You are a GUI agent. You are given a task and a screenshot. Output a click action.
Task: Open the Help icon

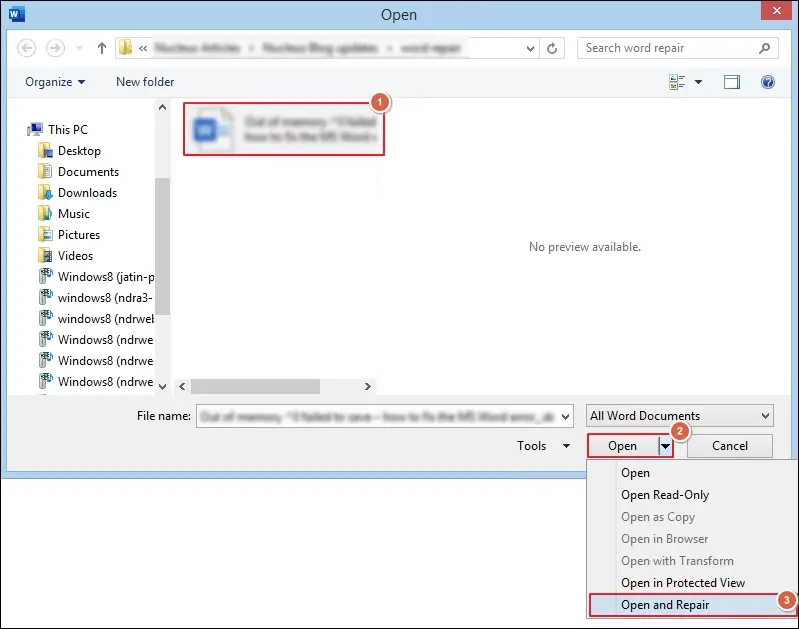[x=767, y=82]
